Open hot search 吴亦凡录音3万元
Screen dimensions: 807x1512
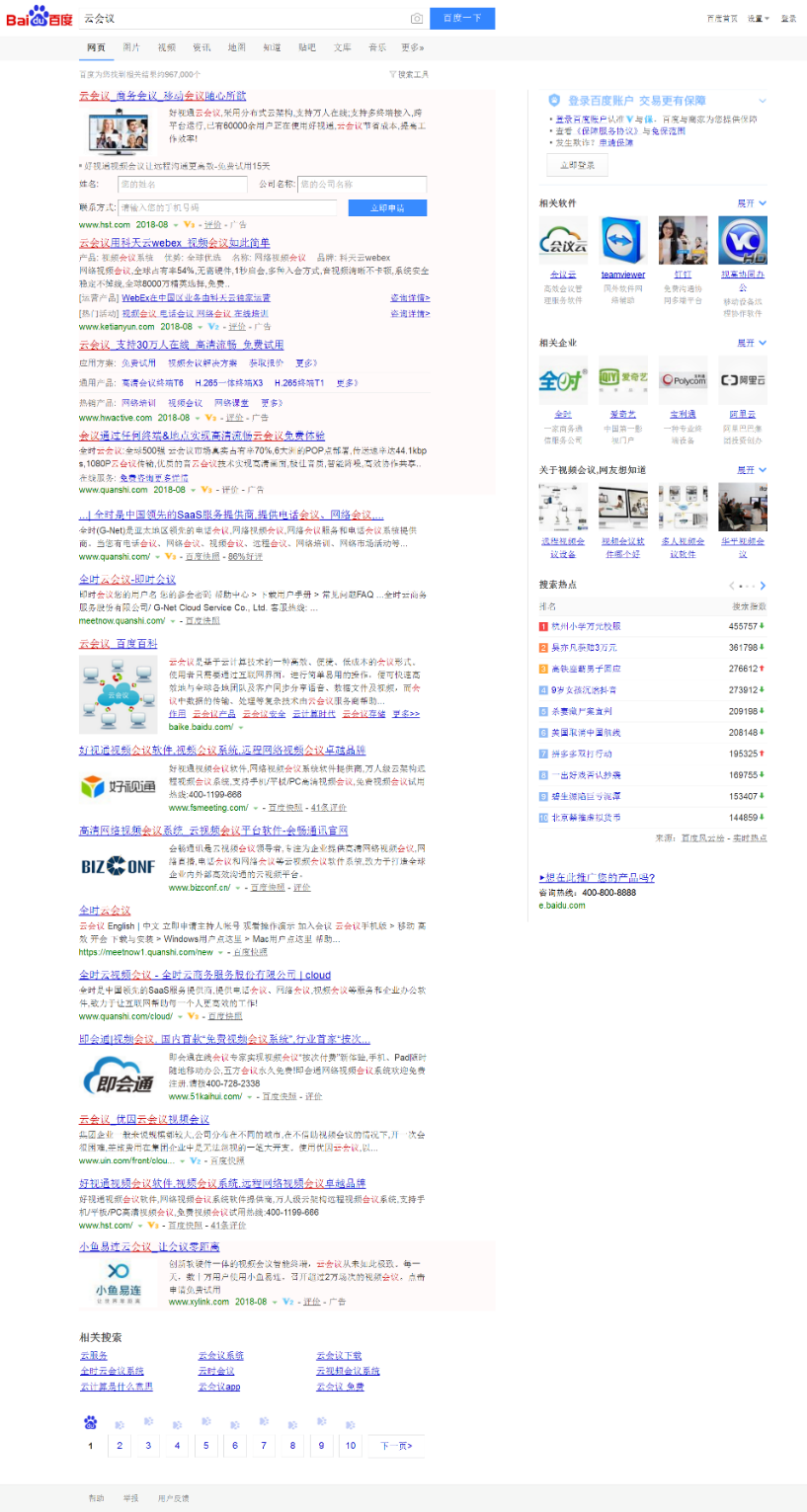pos(584,648)
